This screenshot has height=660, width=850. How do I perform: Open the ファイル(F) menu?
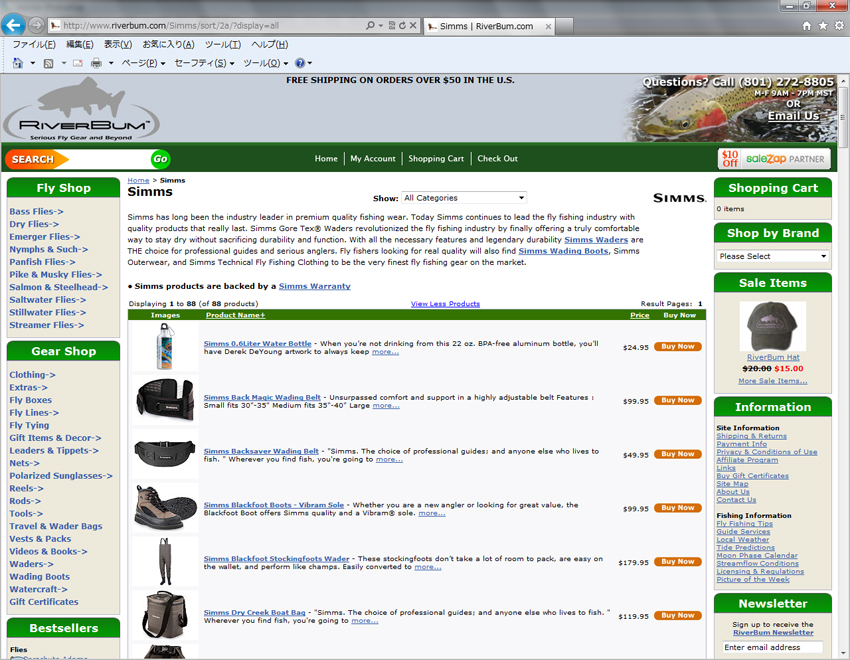[34, 44]
